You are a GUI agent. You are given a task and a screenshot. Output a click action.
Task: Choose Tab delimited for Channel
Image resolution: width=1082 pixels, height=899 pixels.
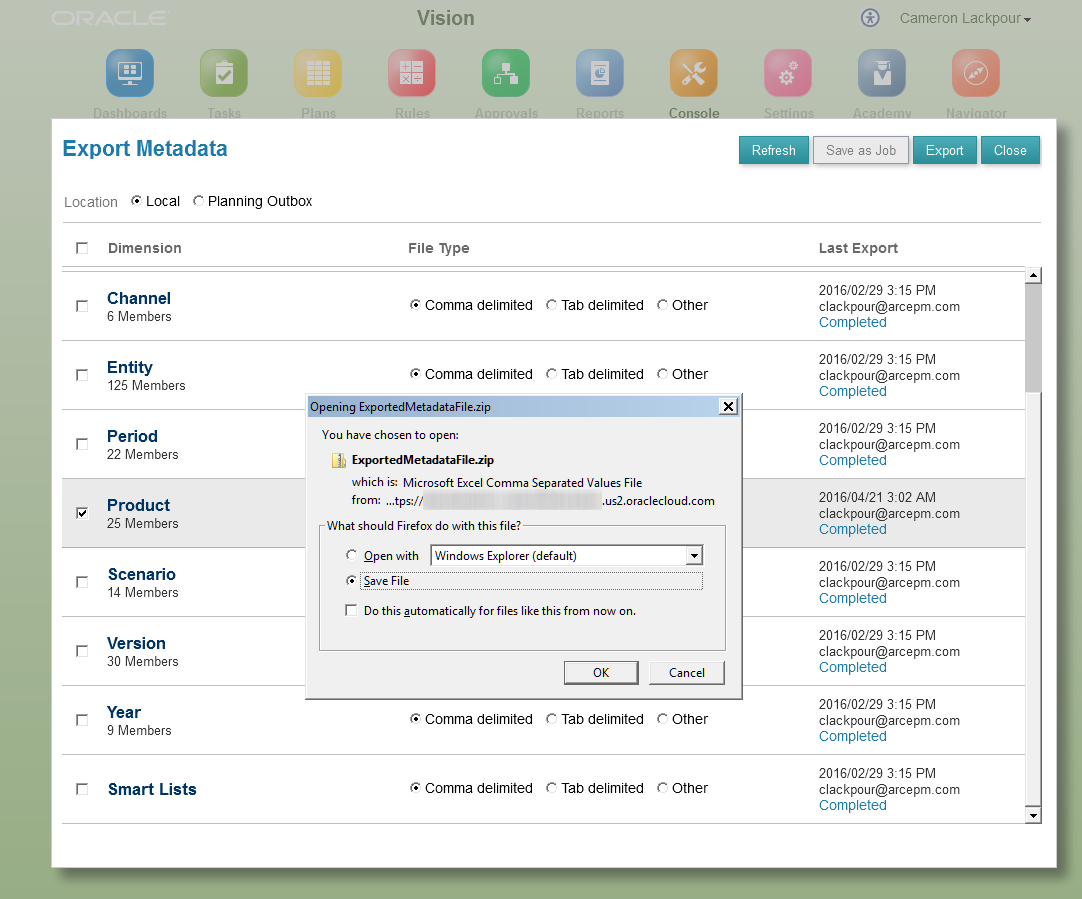tap(551, 304)
